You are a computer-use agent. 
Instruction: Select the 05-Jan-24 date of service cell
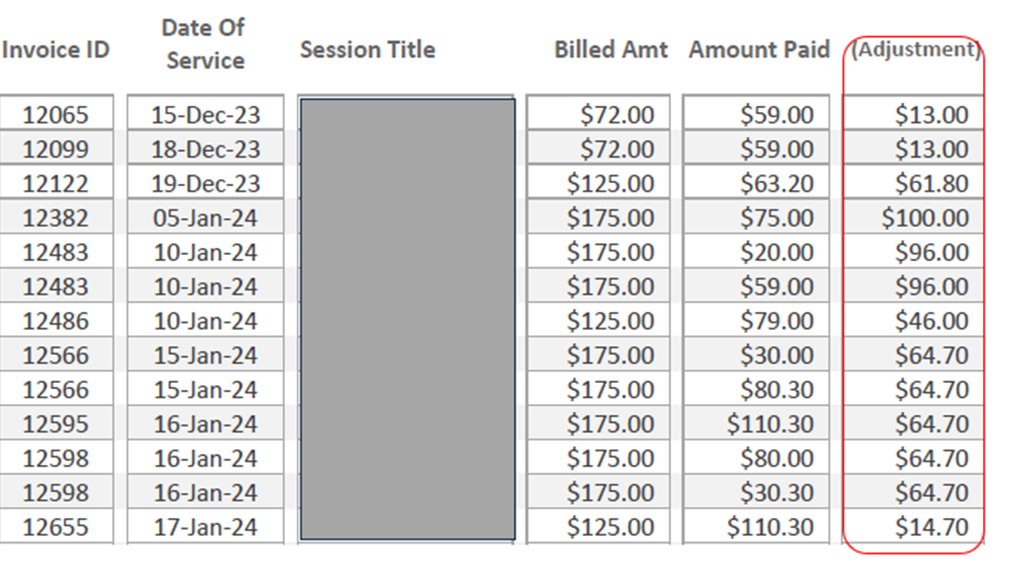[x=205, y=218]
